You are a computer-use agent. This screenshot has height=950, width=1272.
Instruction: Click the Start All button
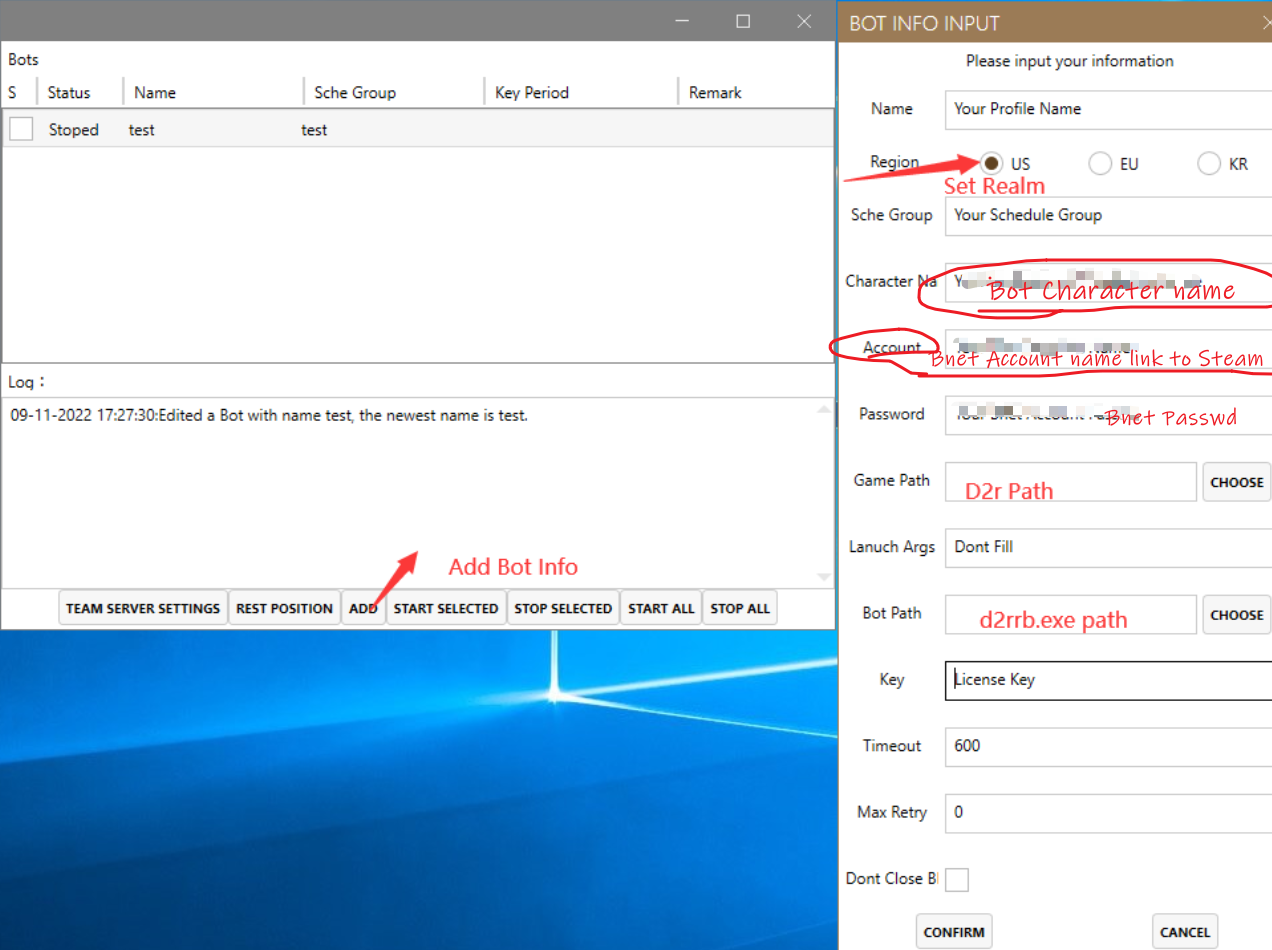tap(661, 608)
